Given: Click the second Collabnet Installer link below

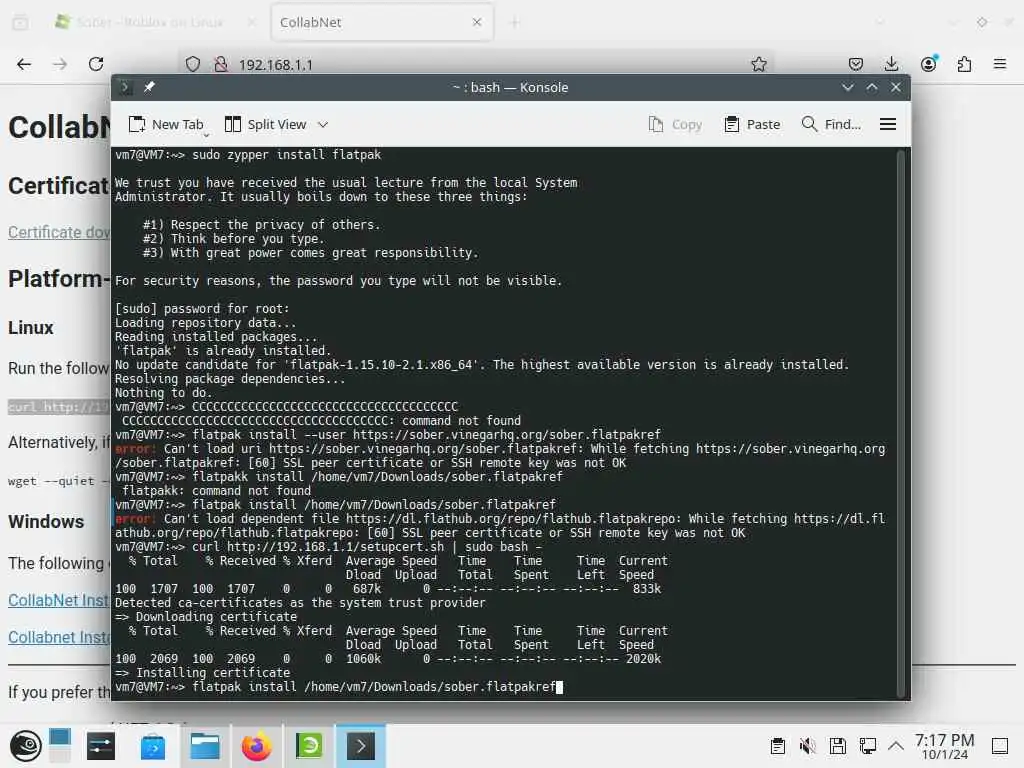Looking at the screenshot, I should pyautogui.click(x=59, y=637).
